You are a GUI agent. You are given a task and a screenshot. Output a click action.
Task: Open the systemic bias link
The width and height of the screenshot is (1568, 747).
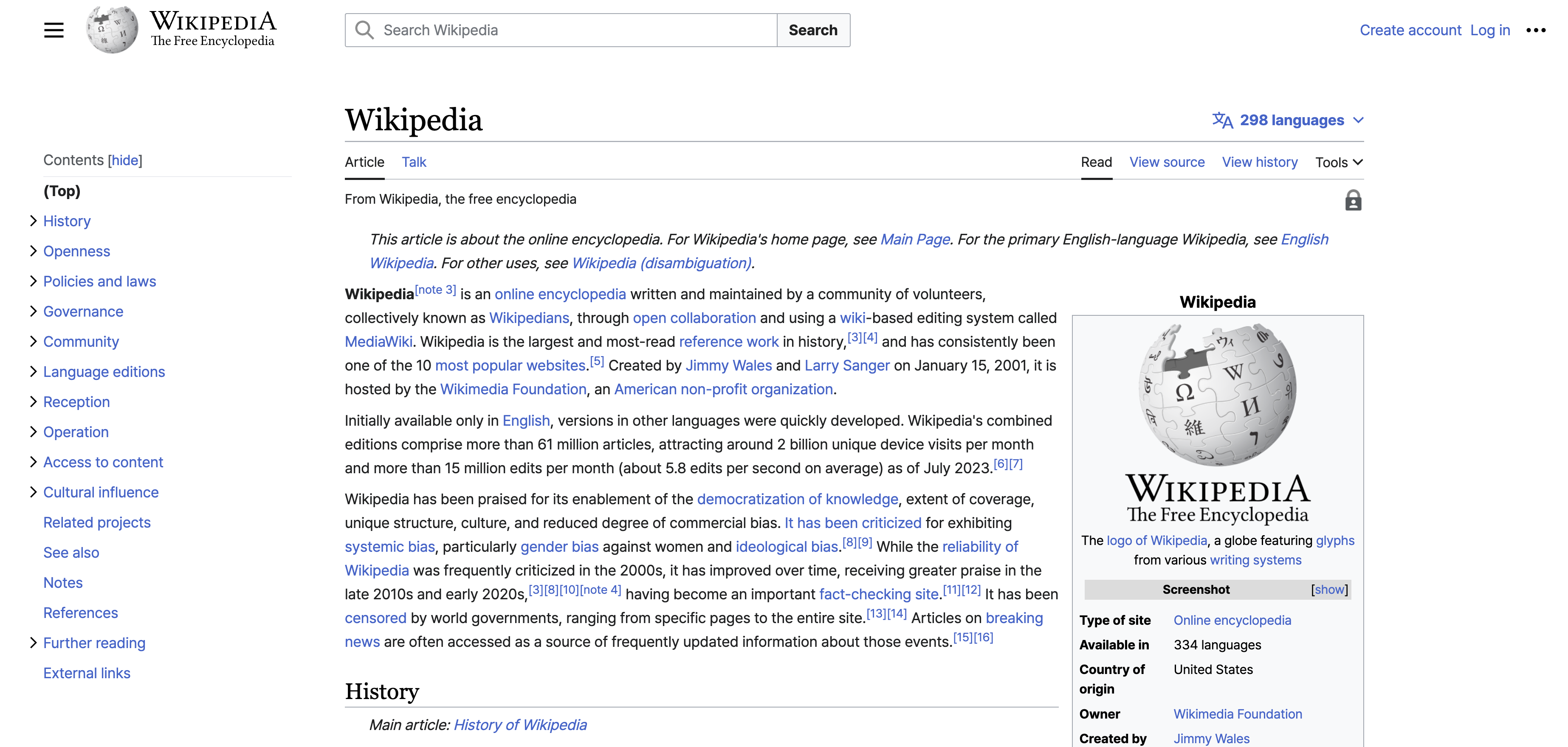click(x=389, y=546)
